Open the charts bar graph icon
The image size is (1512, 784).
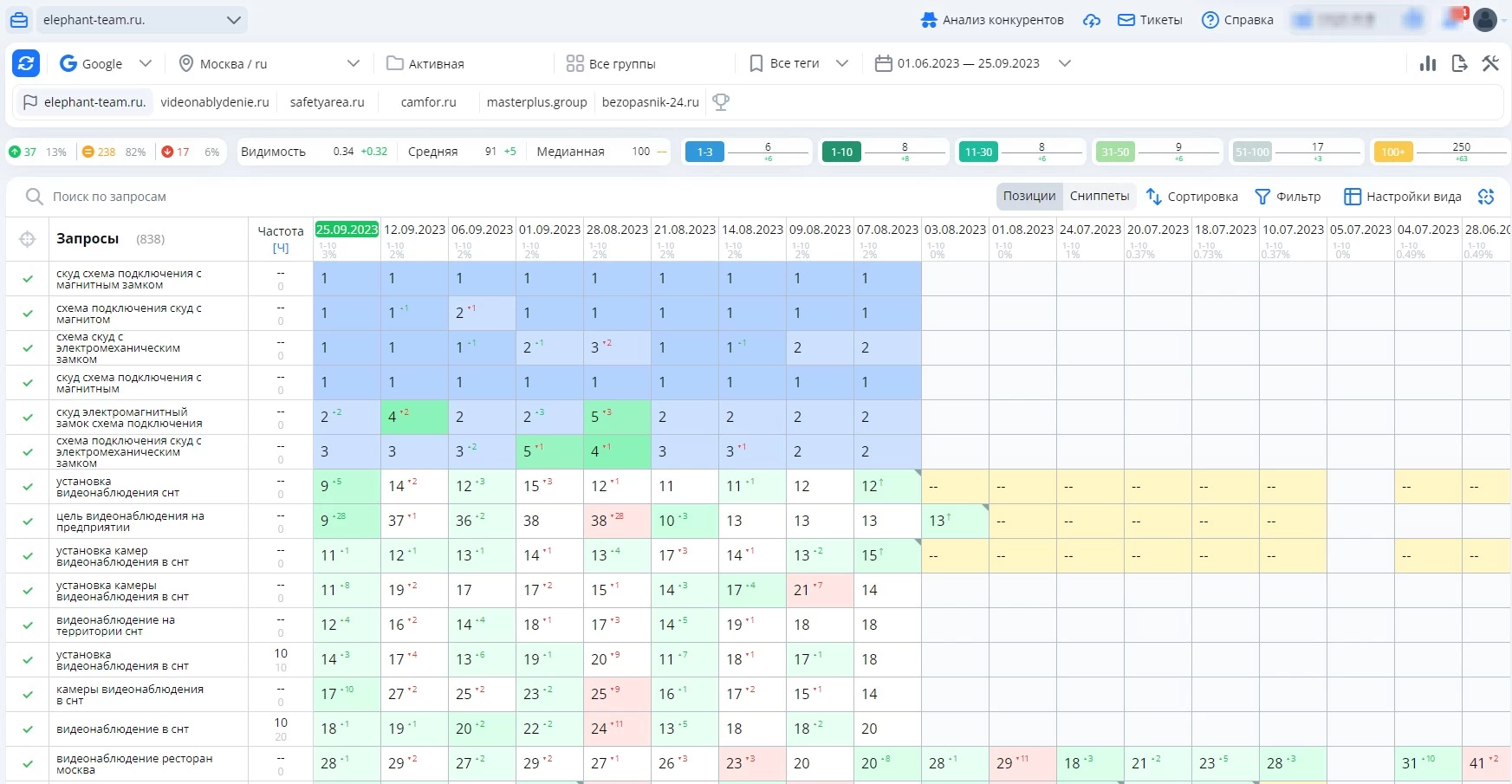coord(1428,63)
